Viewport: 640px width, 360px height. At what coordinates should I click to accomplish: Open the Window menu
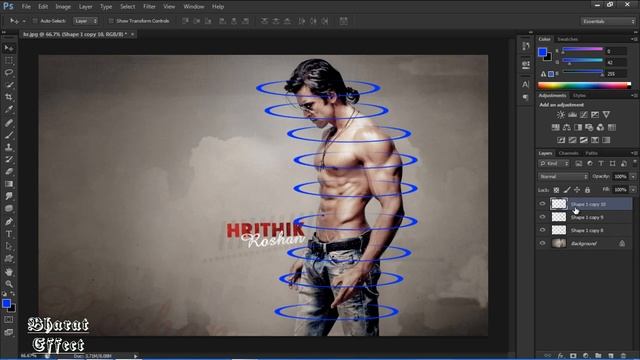(x=193, y=7)
